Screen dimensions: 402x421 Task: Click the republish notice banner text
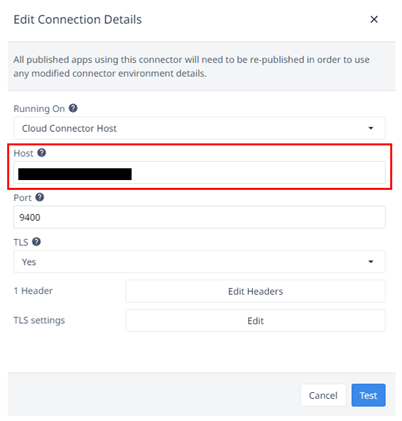point(192,66)
